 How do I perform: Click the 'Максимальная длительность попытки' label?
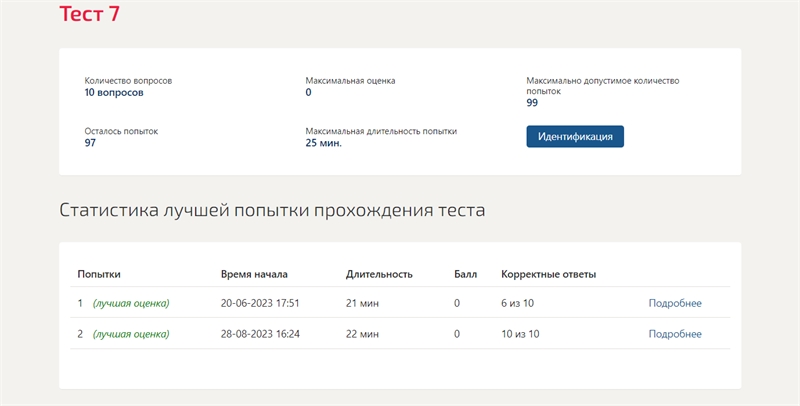[x=381, y=131]
